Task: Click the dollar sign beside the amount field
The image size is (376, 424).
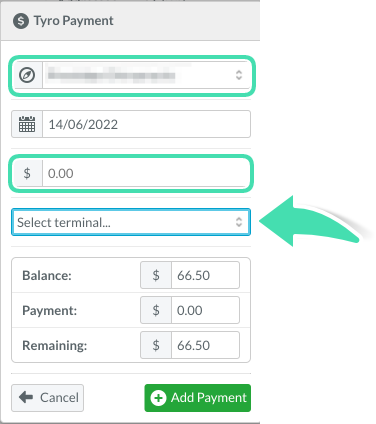Action: pos(27,173)
